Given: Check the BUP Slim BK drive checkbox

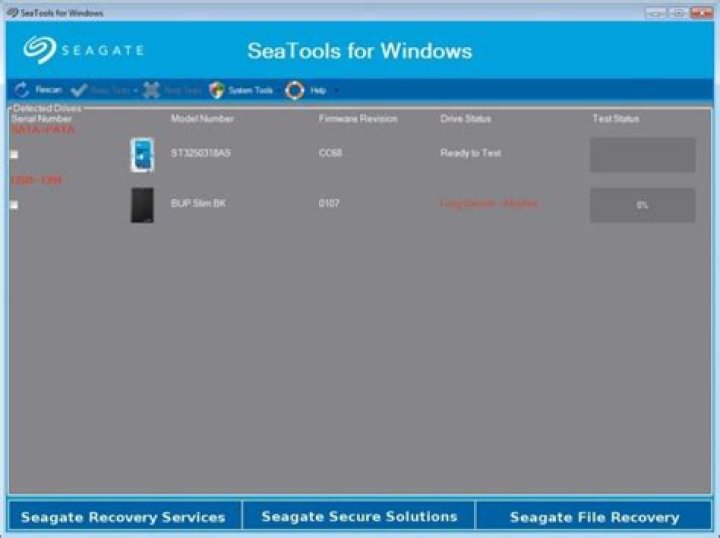Looking at the screenshot, I should point(14,205).
